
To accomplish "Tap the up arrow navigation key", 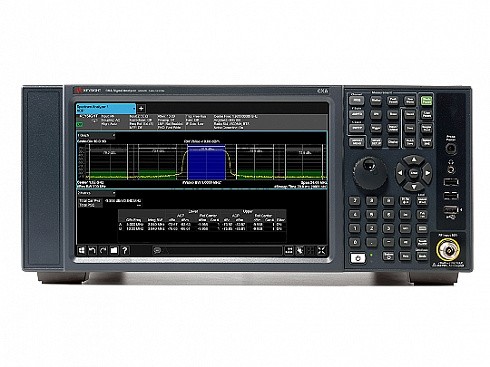I will tap(414, 160).
